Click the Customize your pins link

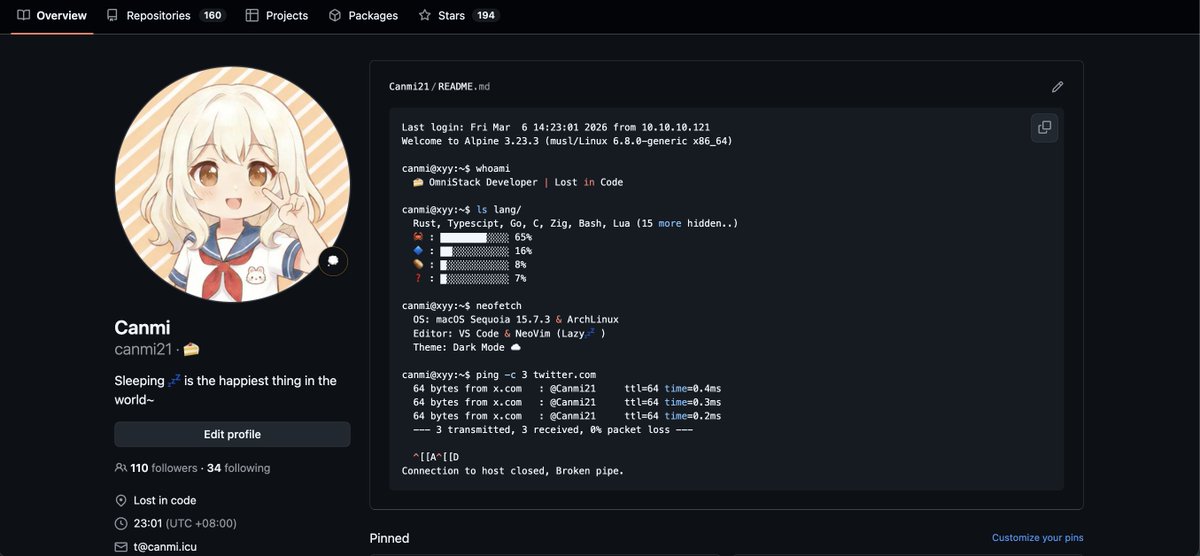click(1037, 538)
